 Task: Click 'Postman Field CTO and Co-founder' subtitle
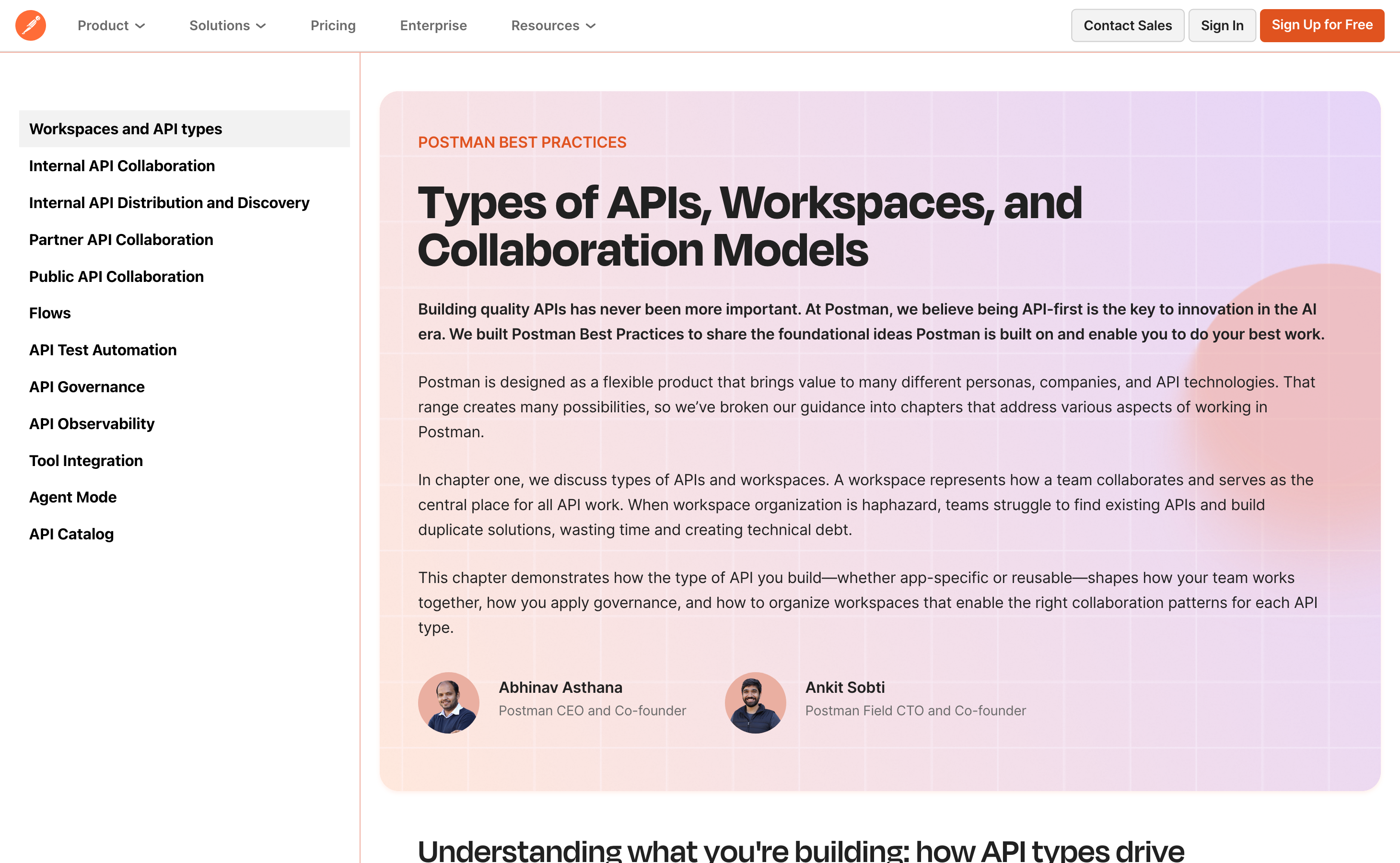tap(915, 711)
